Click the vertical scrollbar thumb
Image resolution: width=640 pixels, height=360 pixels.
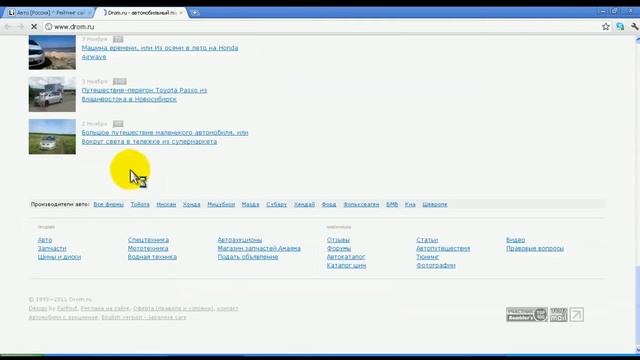click(638, 306)
